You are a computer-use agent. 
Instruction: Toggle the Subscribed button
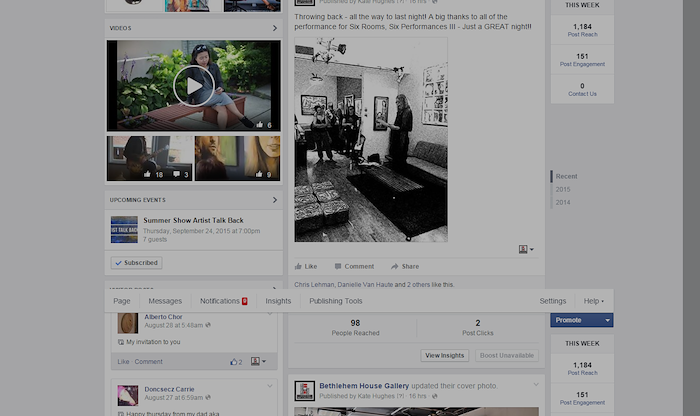[x=137, y=262]
